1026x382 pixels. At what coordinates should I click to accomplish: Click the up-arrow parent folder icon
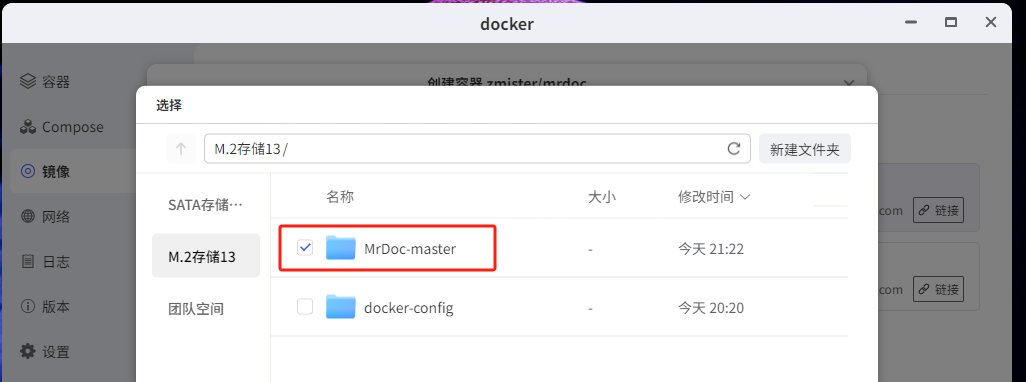(x=181, y=149)
